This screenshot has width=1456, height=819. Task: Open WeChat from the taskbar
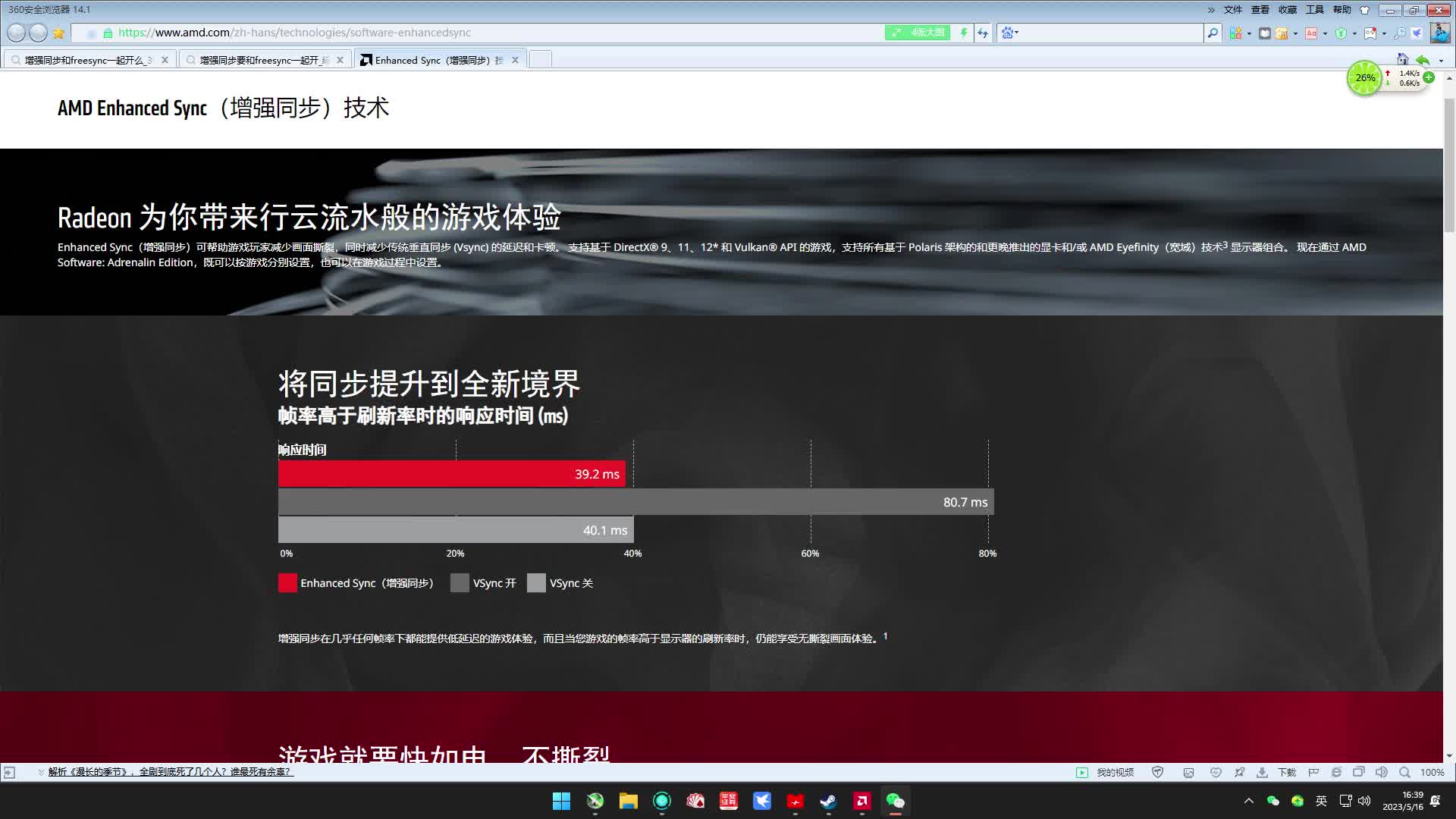[x=895, y=801]
